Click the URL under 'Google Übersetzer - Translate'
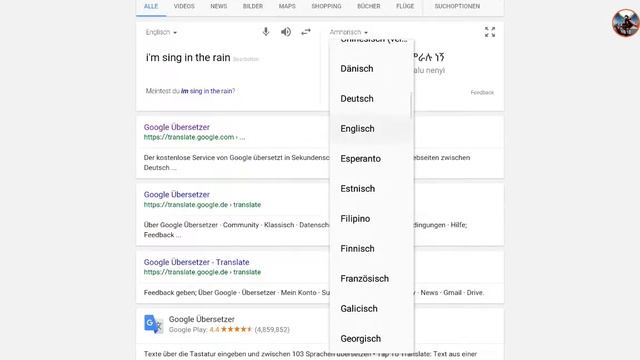 (x=202, y=272)
